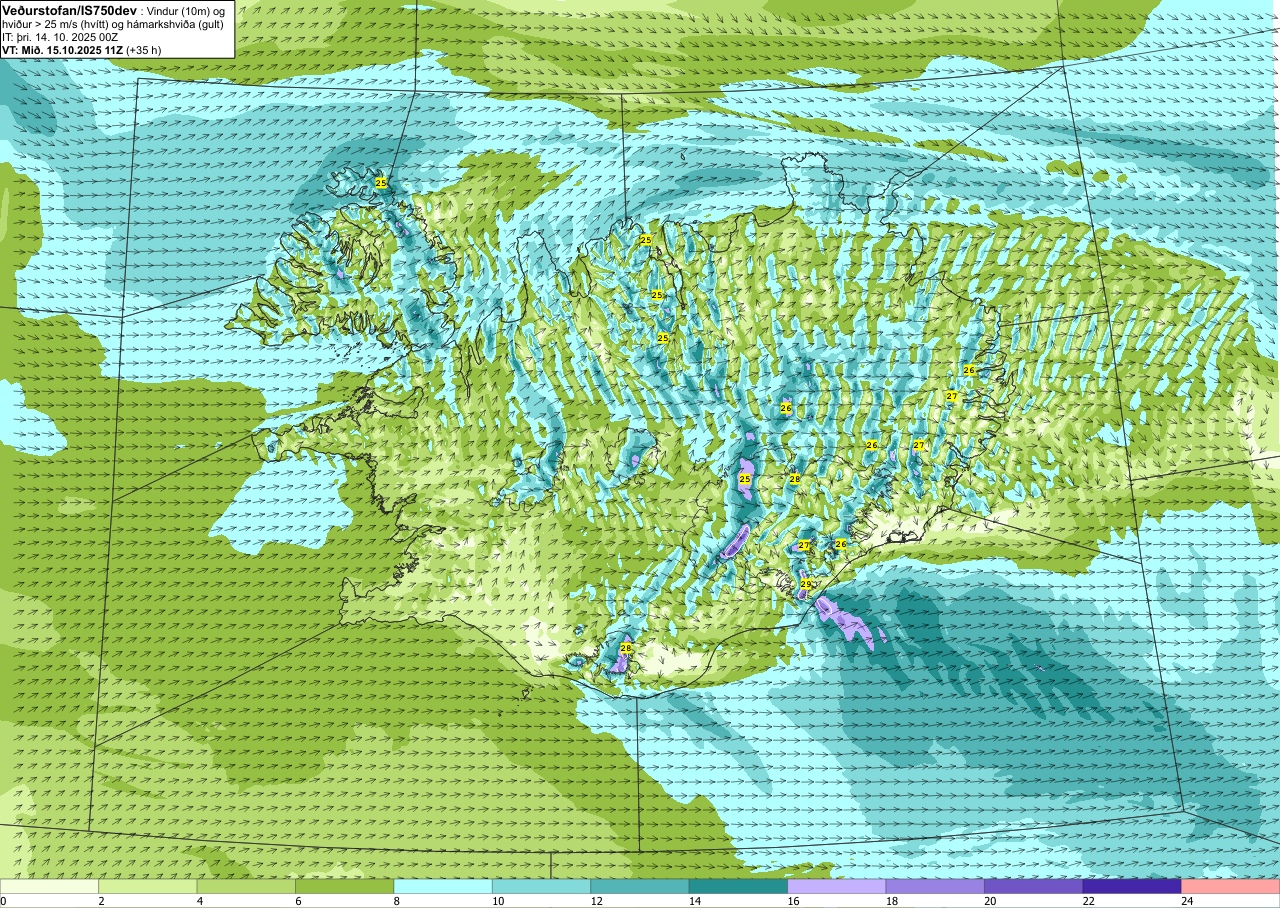This screenshot has width=1280, height=908.
Task: Click the 0–2 m/s pale yellow legend swatch
Action: (x=50, y=886)
